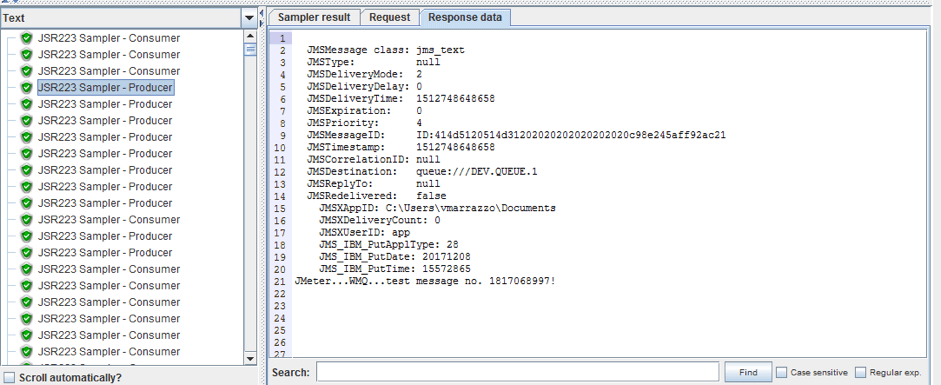Select the Response data tab

coord(465,17)
